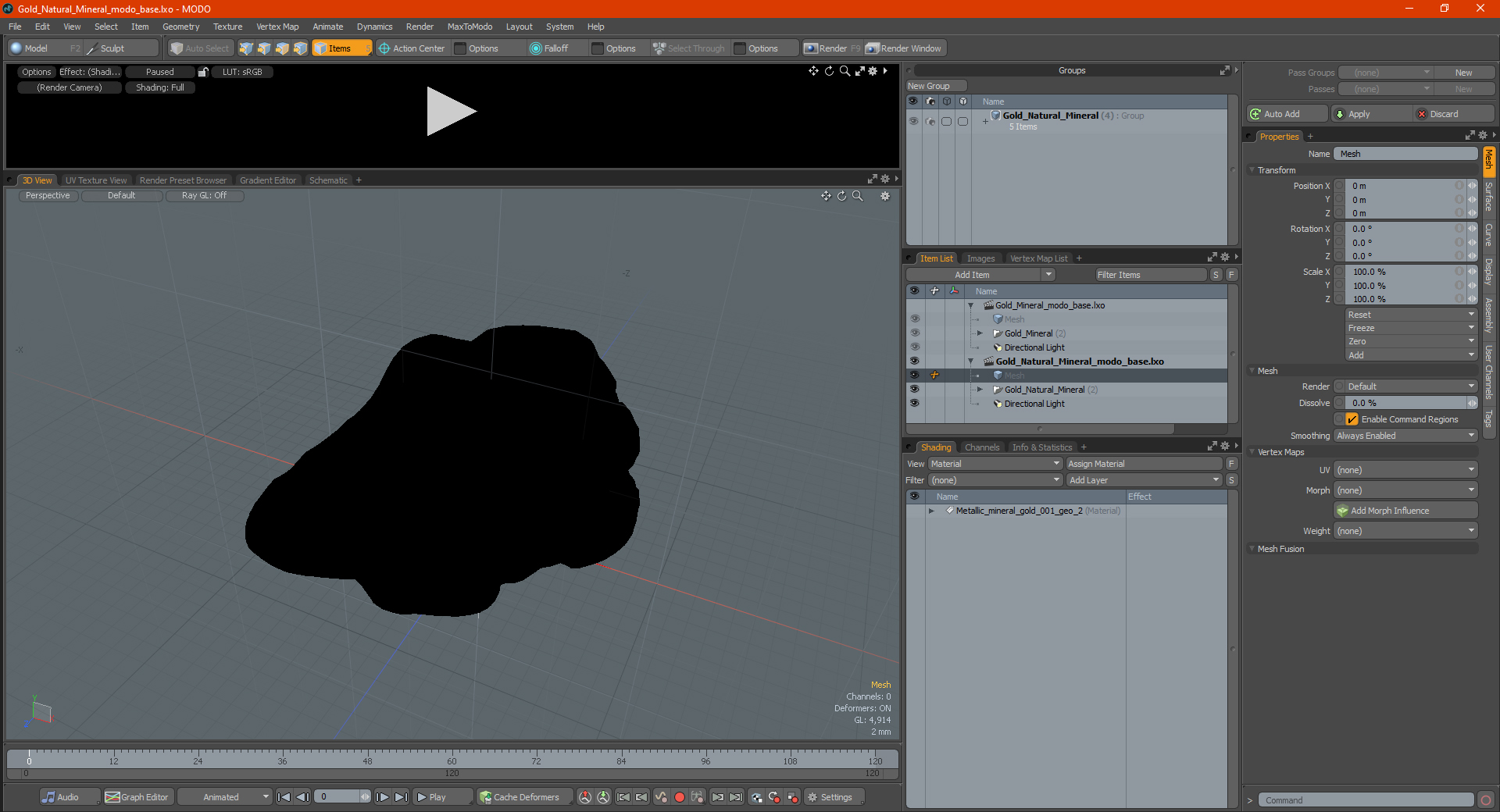Click Add Morph Influence button
Viewport: 1500px width, 812px height.
pos(1405,511)
